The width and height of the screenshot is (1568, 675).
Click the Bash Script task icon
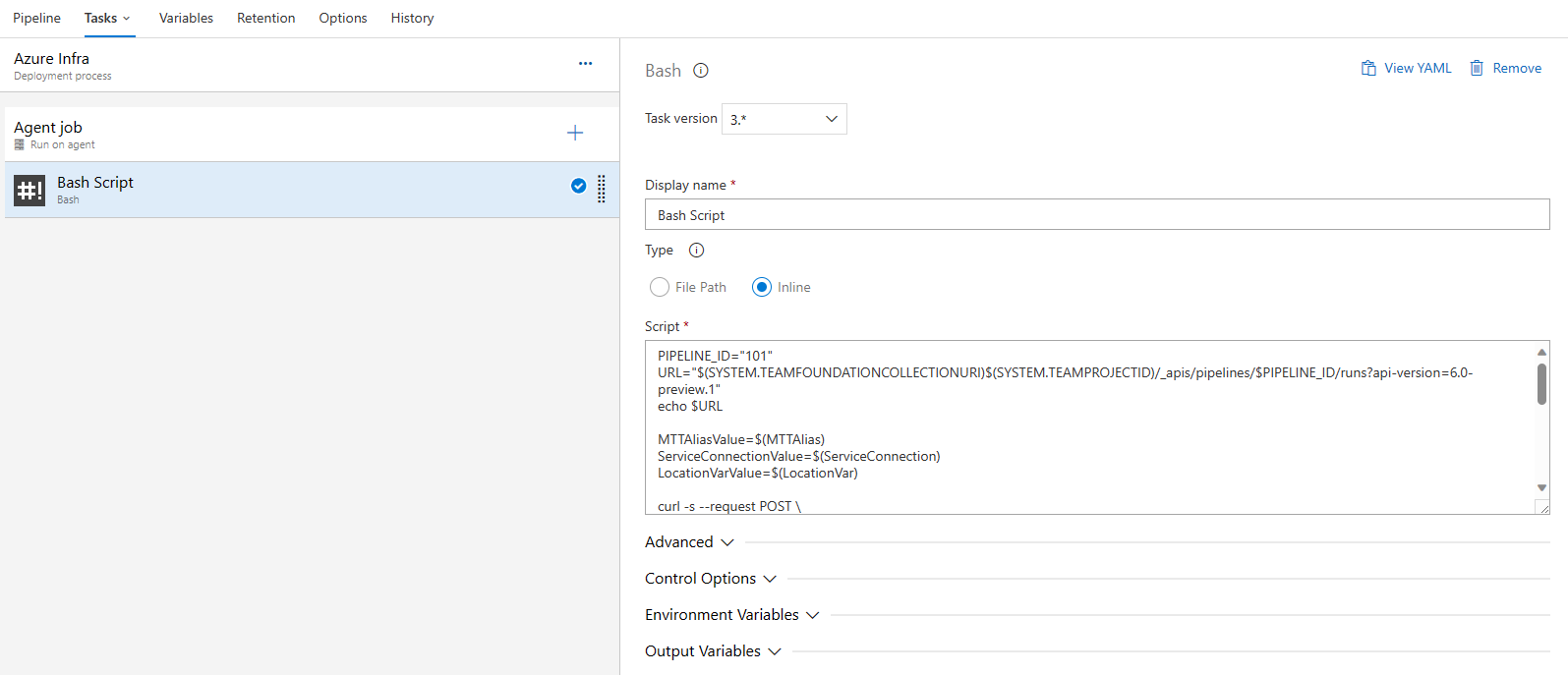pos(29,190)
